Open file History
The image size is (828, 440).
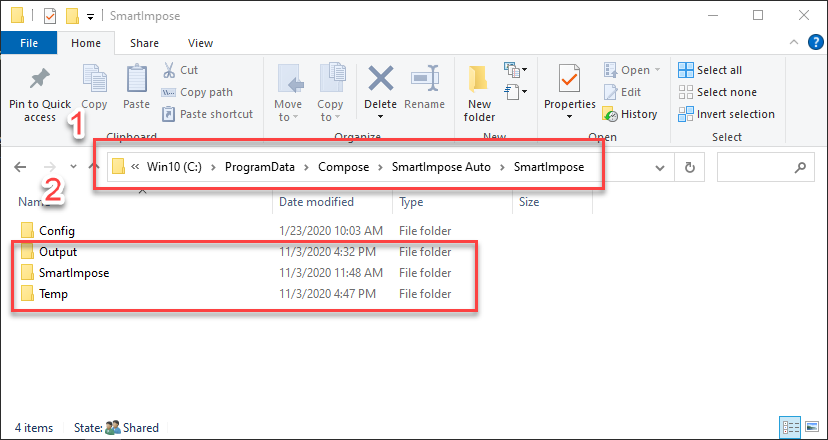click(x=629, y=114)
